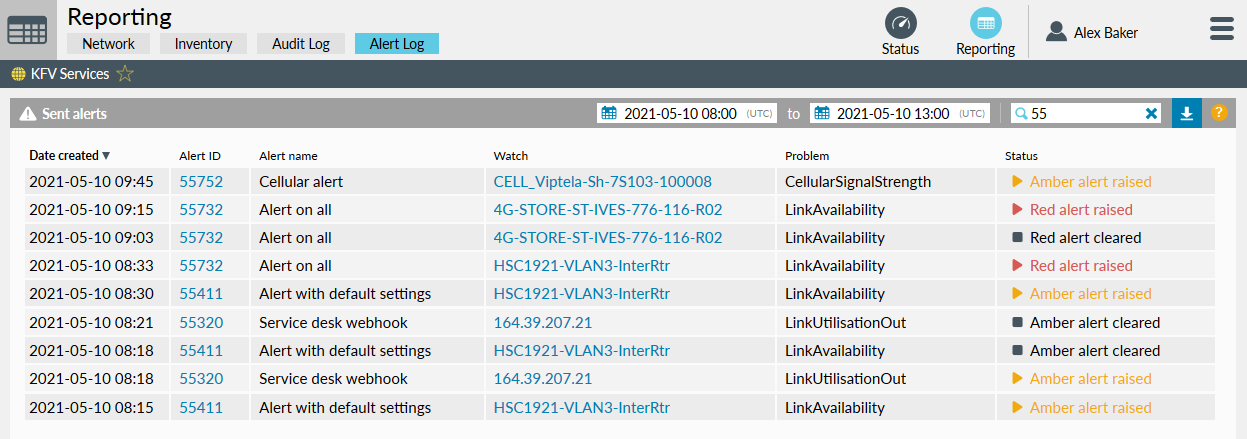
Task: Open HSC1921-VLAN3-InterRtr in the 08:30 row
Action: (582, 294)
